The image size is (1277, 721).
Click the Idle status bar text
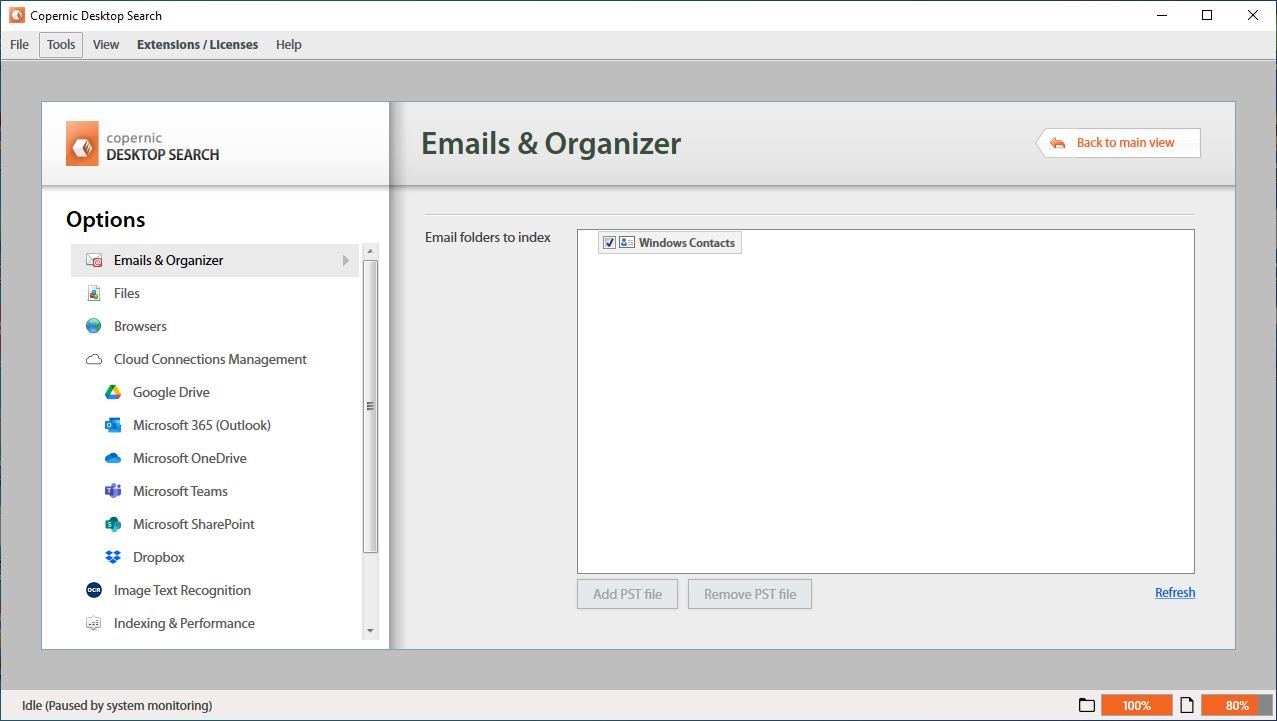click(117, 705)
